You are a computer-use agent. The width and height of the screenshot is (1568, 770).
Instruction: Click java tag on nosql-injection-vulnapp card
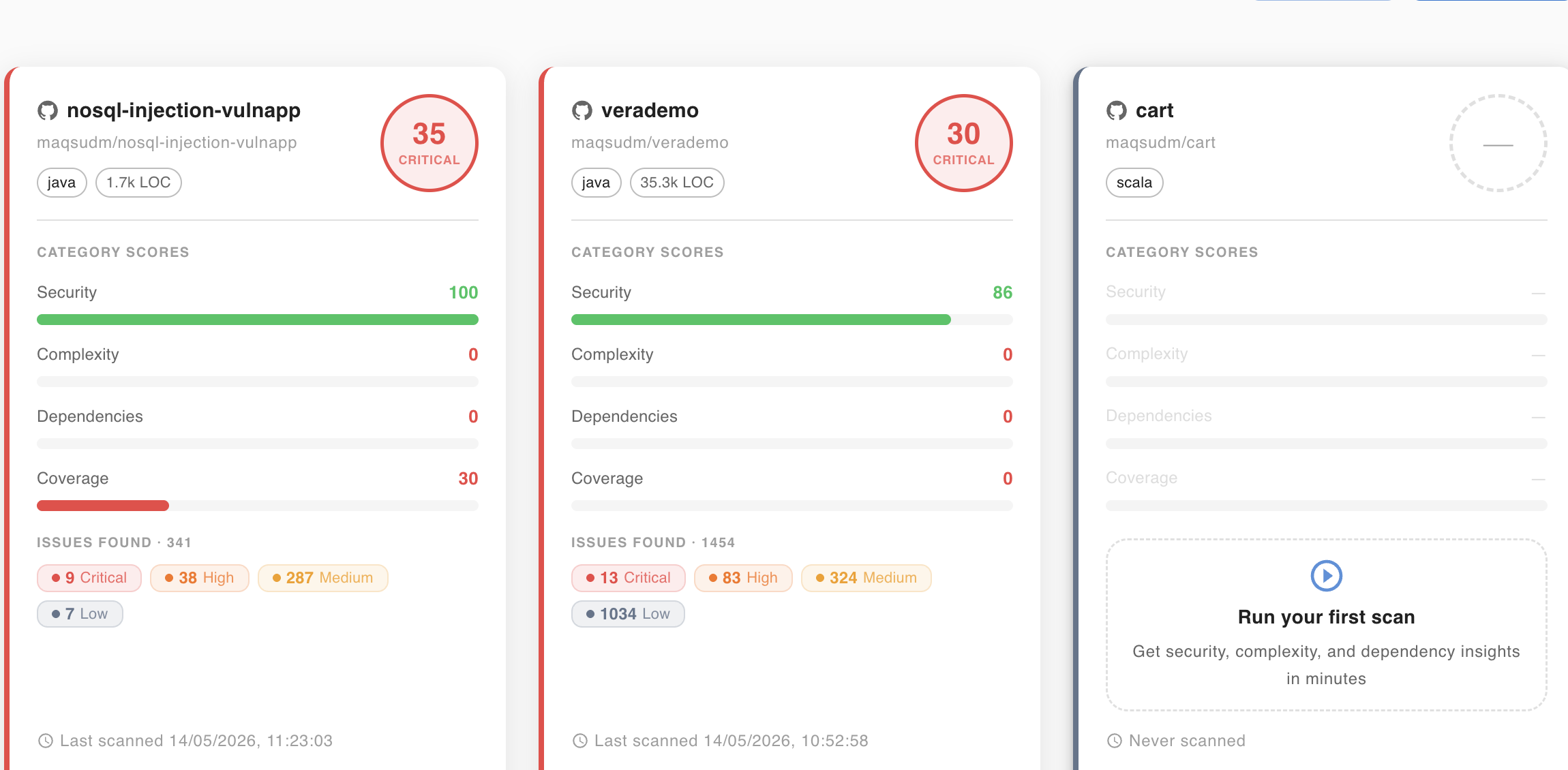61,183
